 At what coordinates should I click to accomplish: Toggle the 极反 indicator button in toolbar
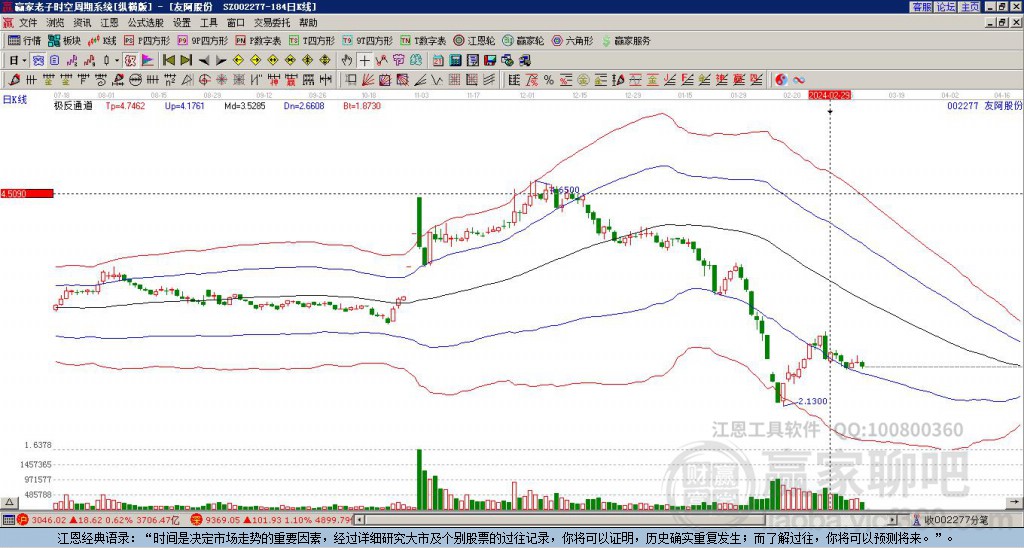[x=131, y=60]
